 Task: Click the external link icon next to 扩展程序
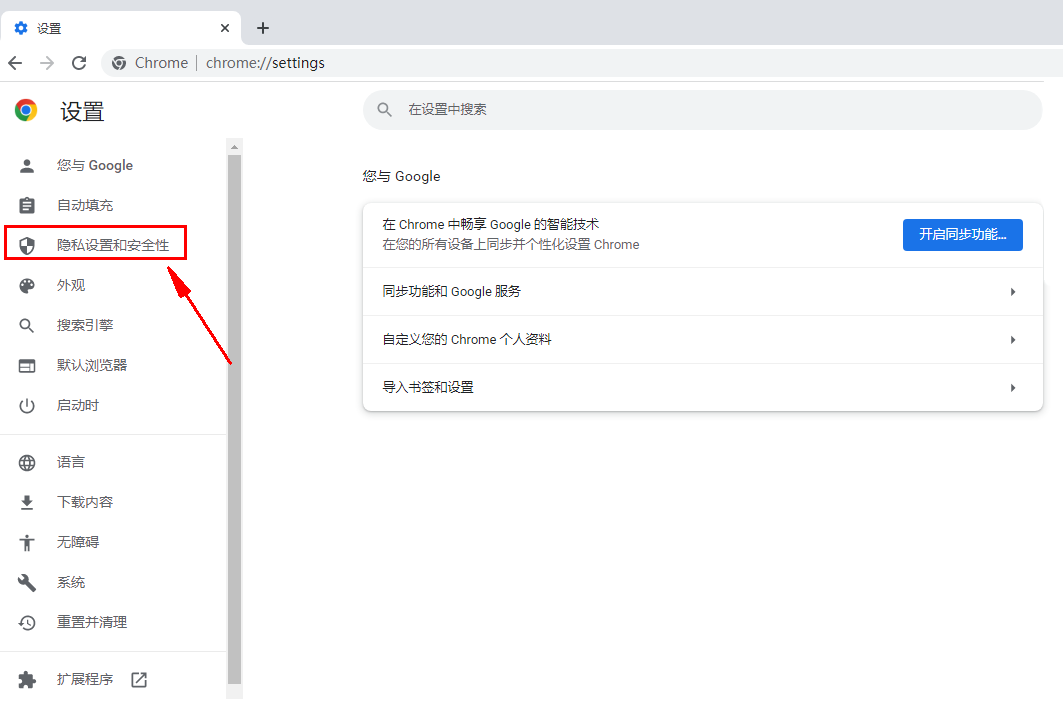click(139, 680)
